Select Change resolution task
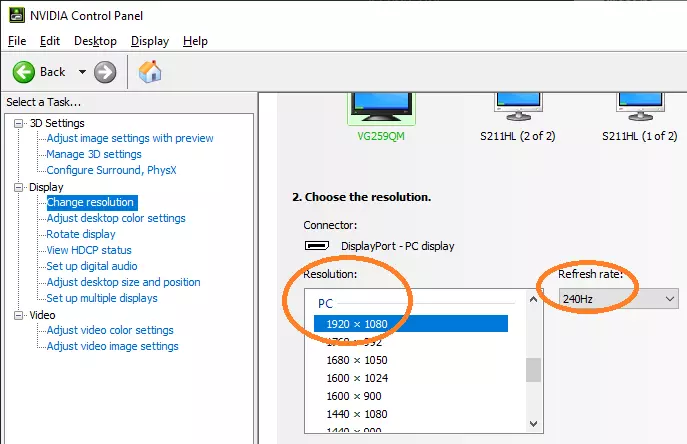Viewport: 687px width, 444px height. coord(90,202)
